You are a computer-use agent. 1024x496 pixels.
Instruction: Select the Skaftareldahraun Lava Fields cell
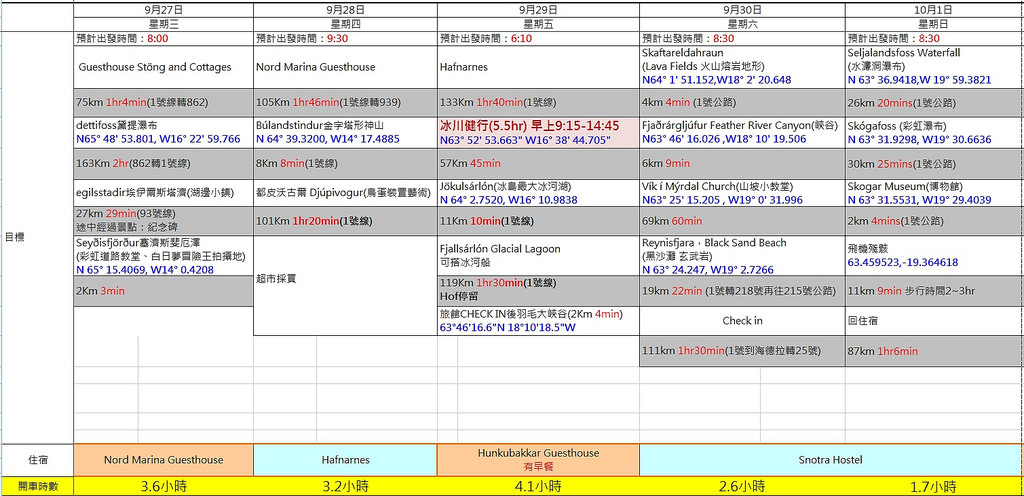click(742, 67)
